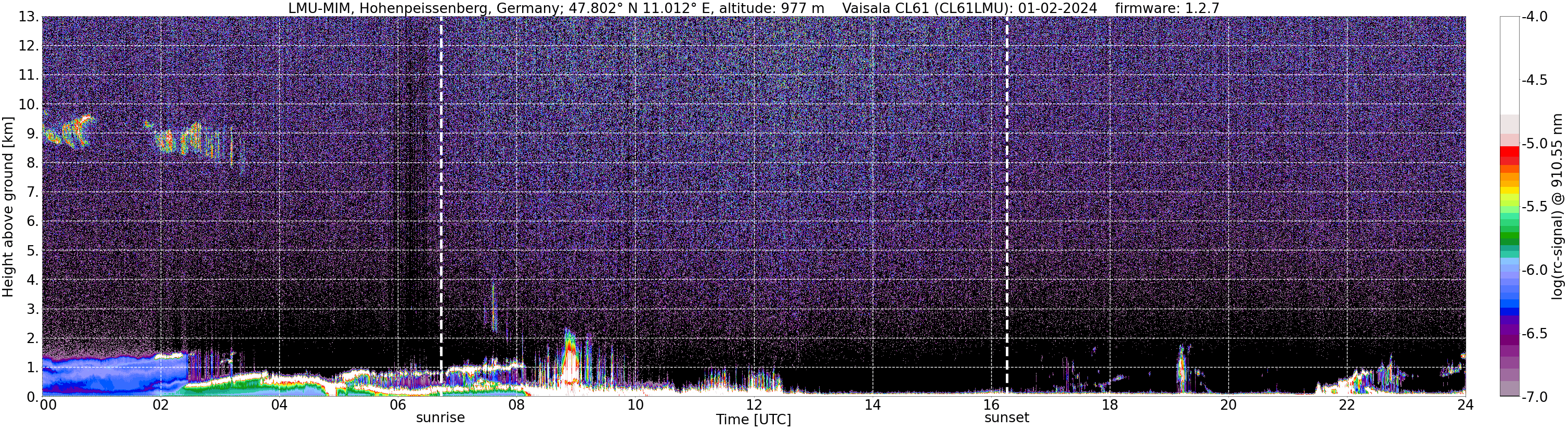Click the '06' time axis tick label

pos(397,405)
